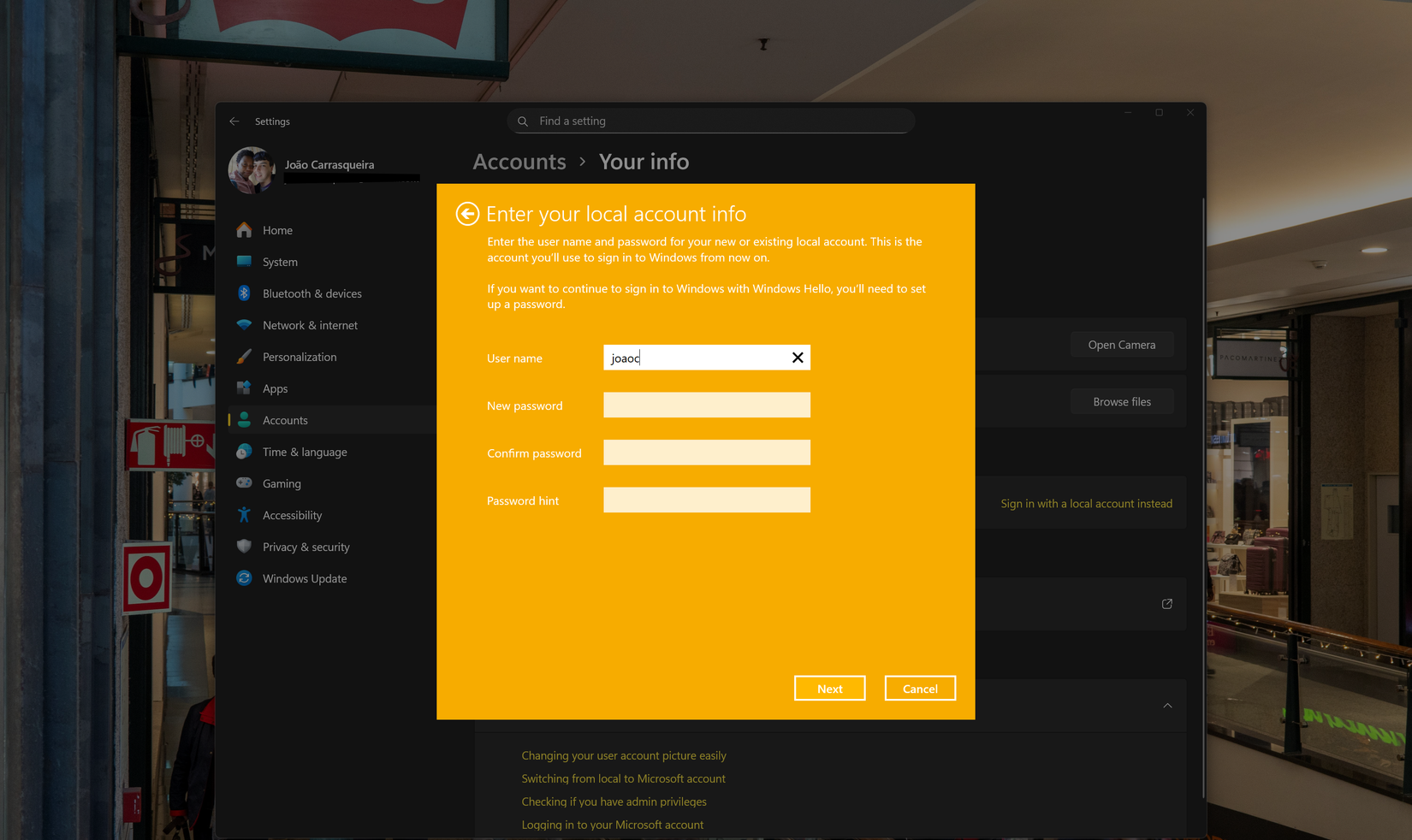This screenshot has width=1412, height=840.
Task: Open Accessibility settings icon
Action: pos(245,515)
